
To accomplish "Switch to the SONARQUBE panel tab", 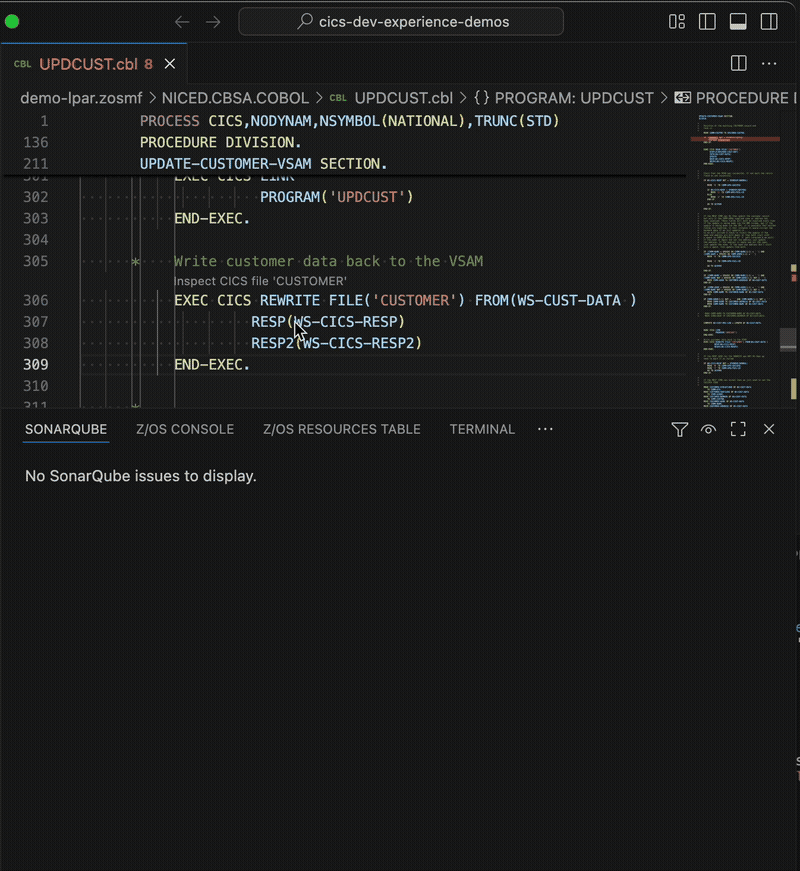I will click(66, 429).
